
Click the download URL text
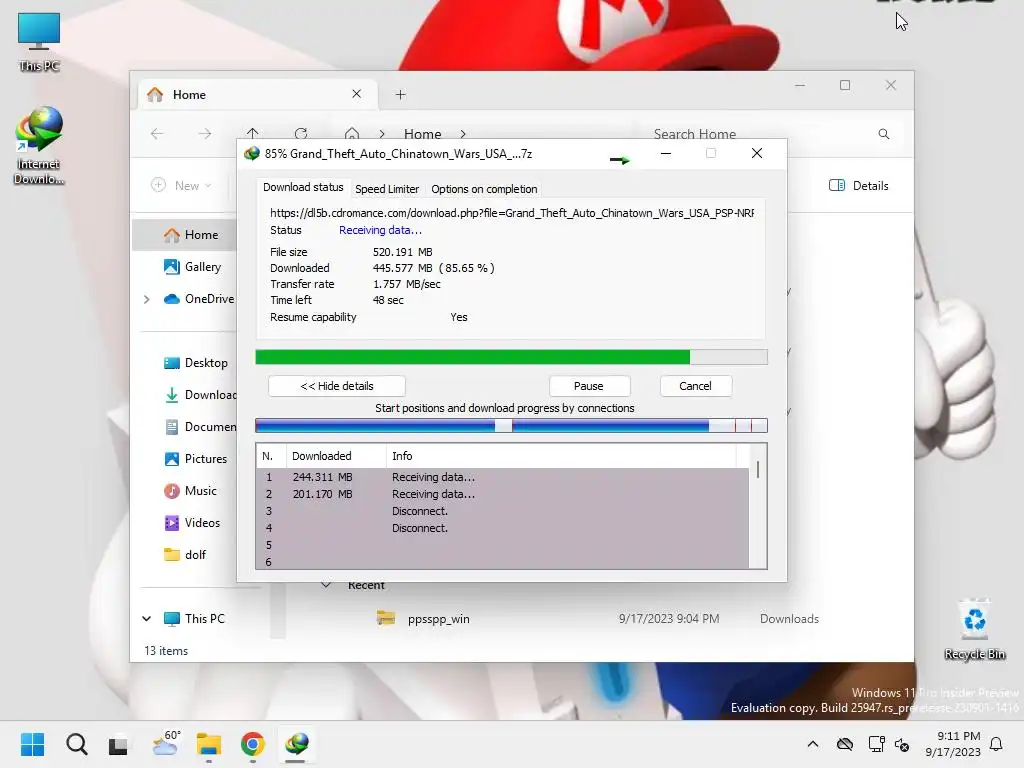(x=512, y=213)
